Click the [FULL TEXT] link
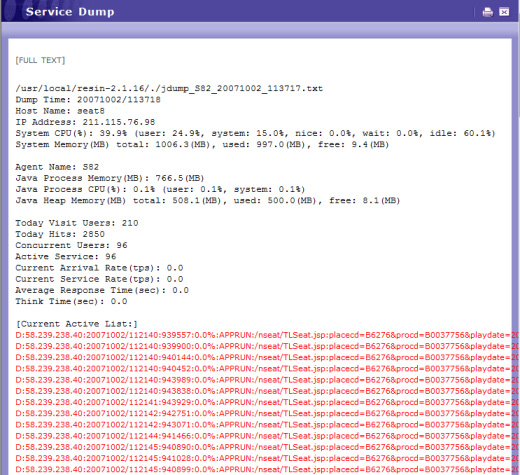This screenshot has height=475, width=520. tap(40, 60)
